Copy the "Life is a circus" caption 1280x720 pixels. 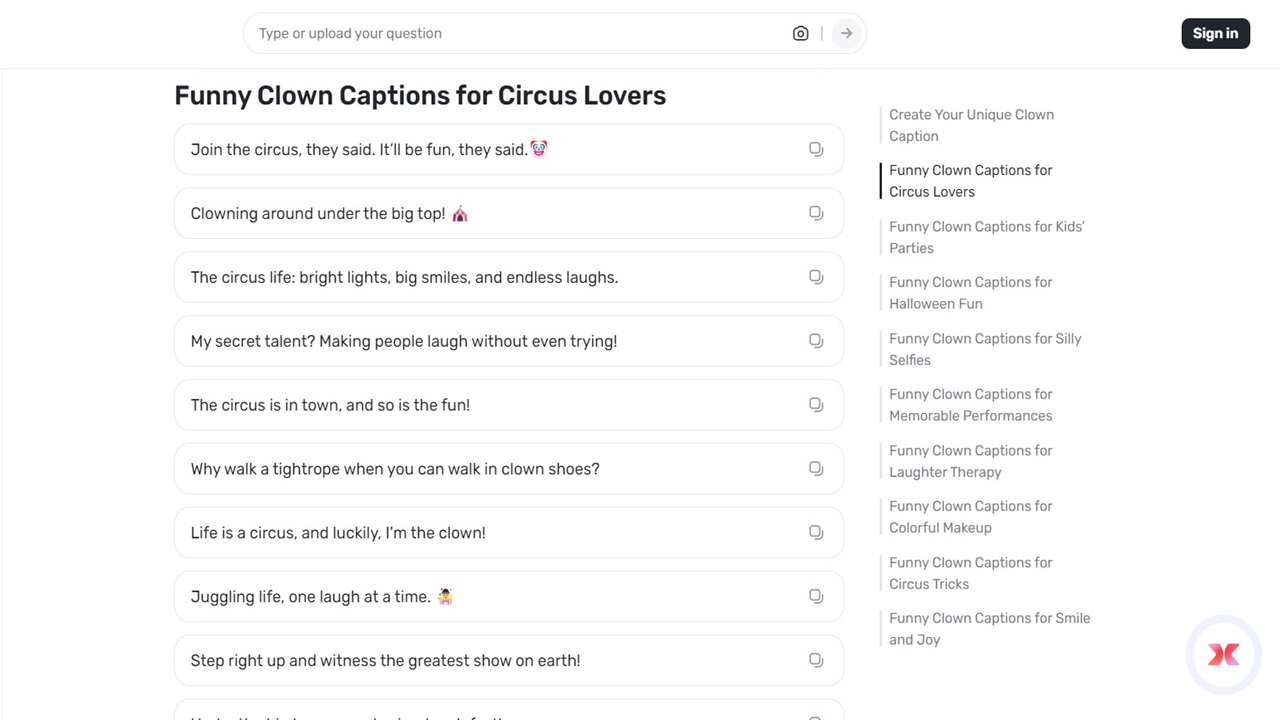[x=816, y=533]
